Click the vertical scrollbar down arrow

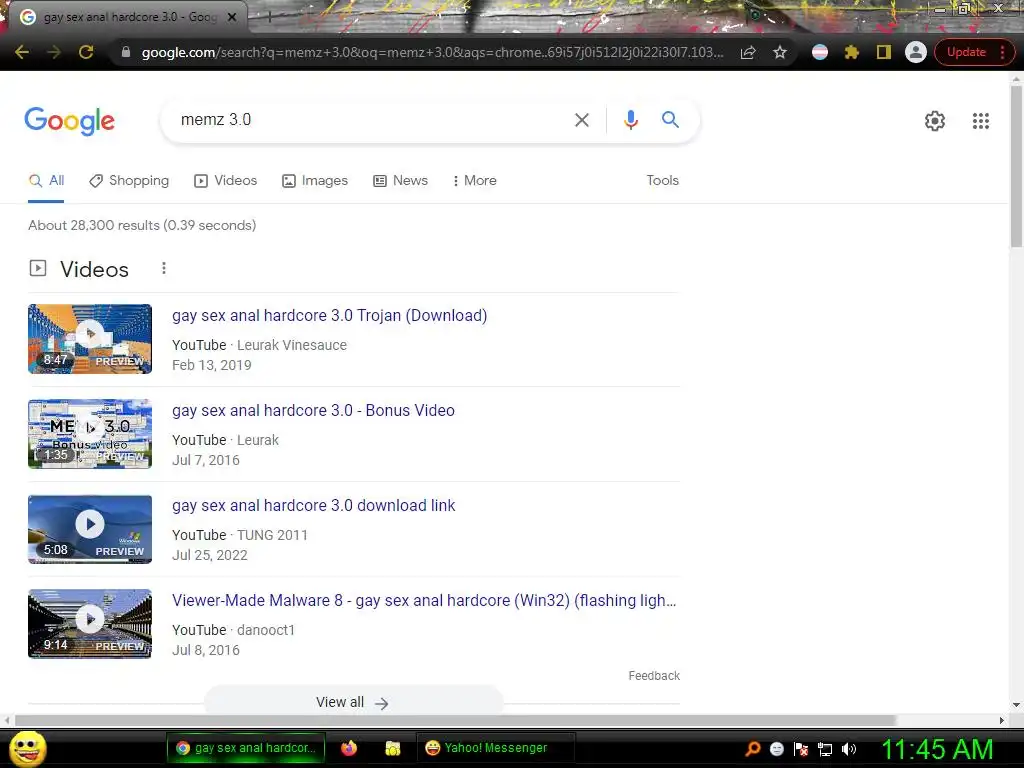click(1016, 705)
